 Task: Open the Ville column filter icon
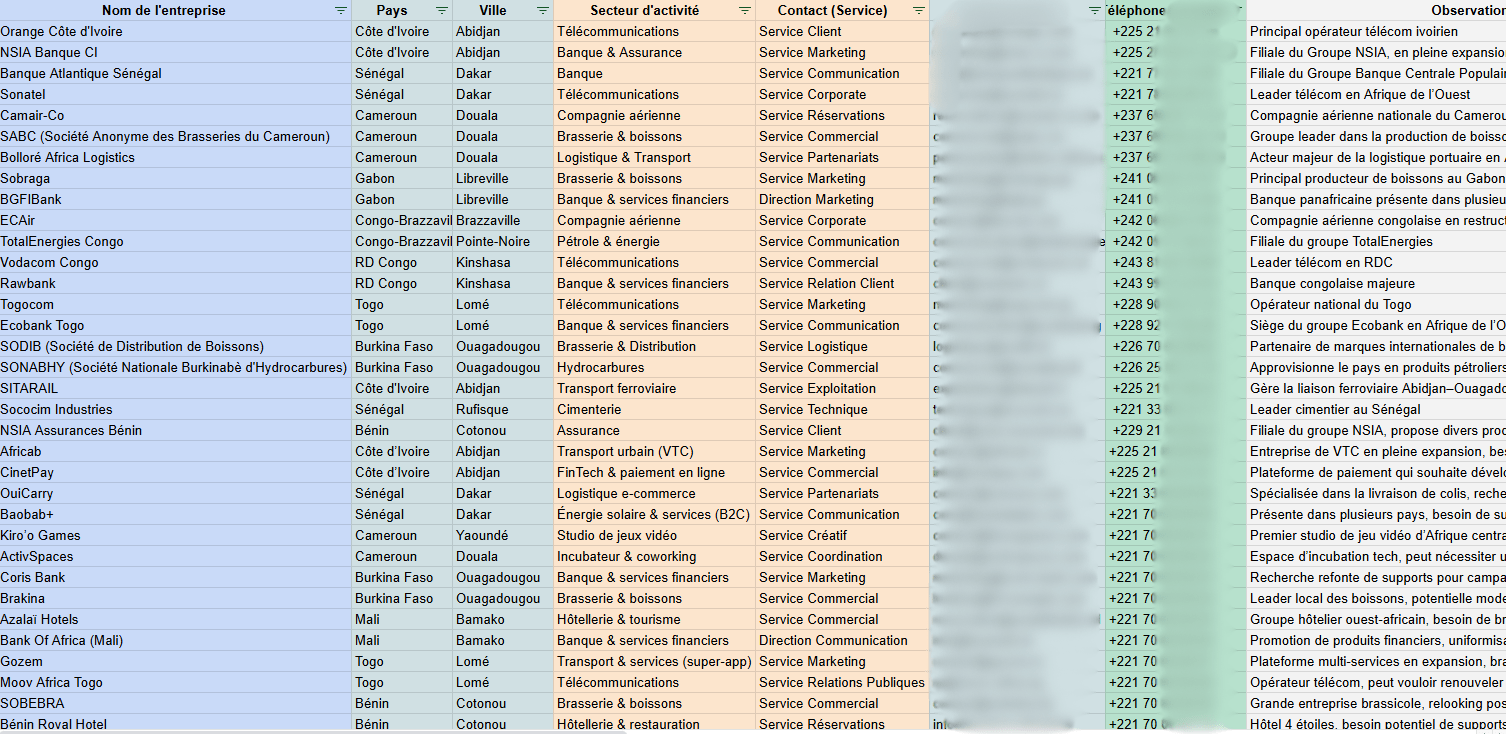(x=542, y=10)
